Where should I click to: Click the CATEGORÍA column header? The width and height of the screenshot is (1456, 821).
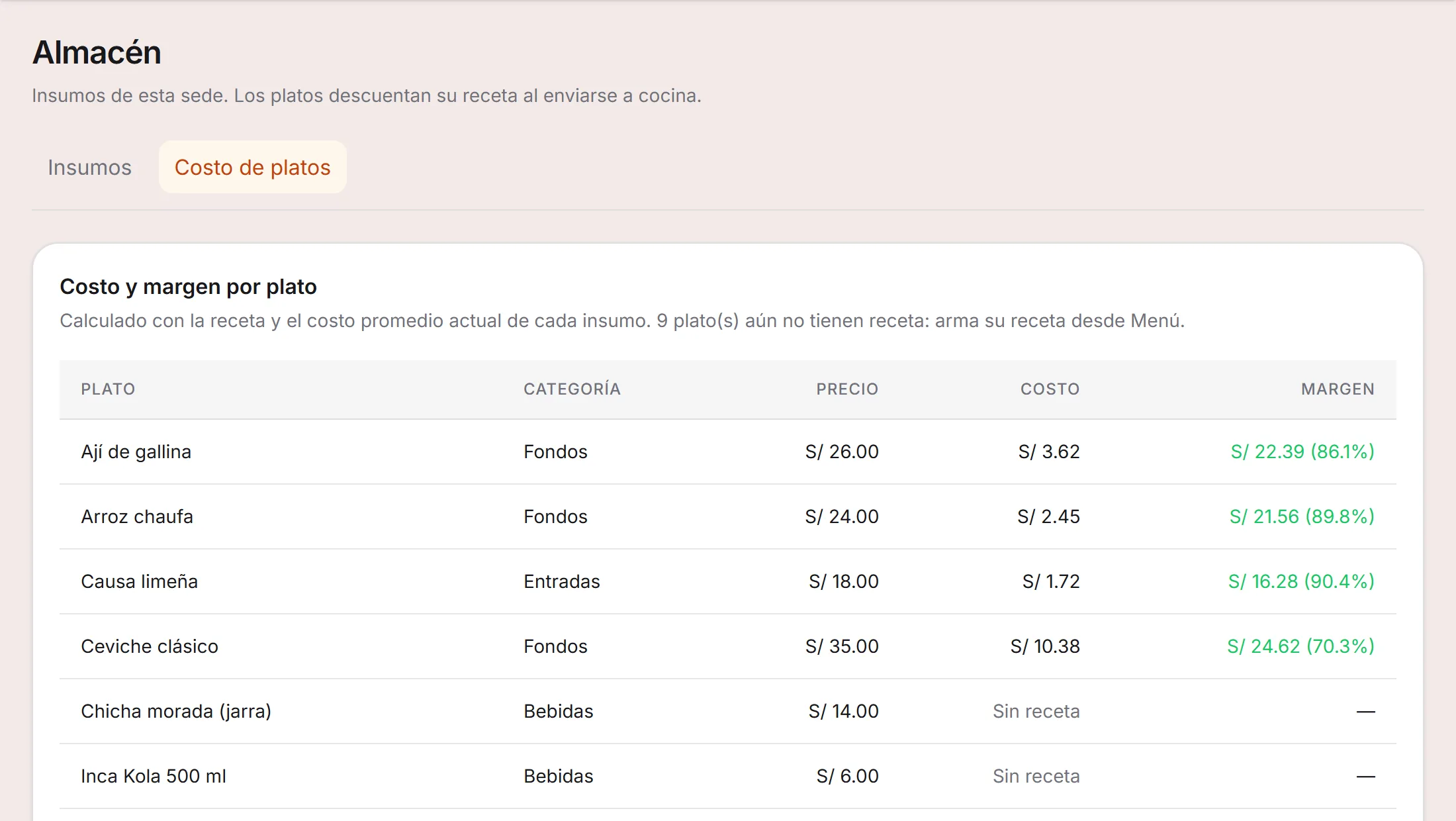(572, 389)
